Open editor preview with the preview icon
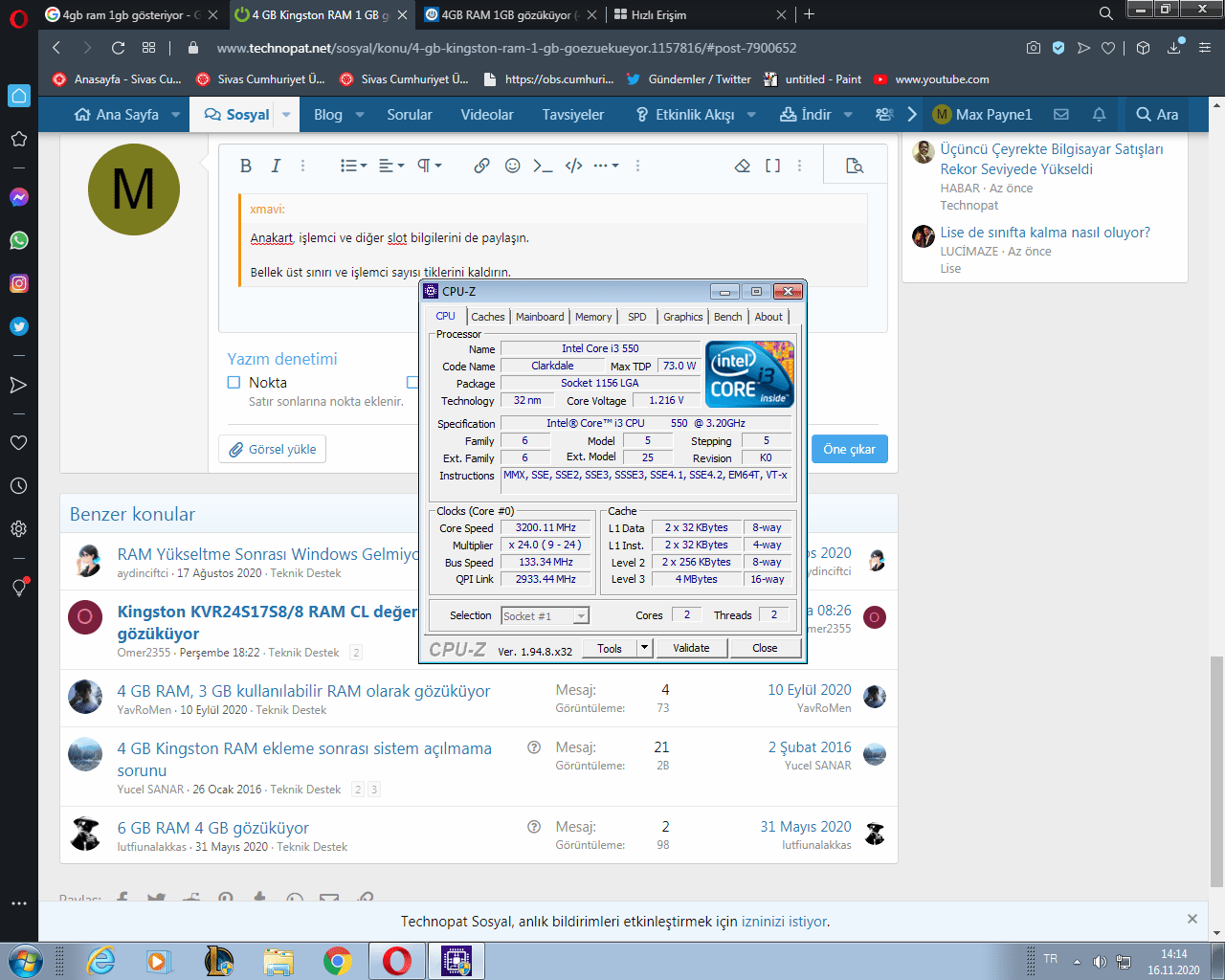 [853, 165]
